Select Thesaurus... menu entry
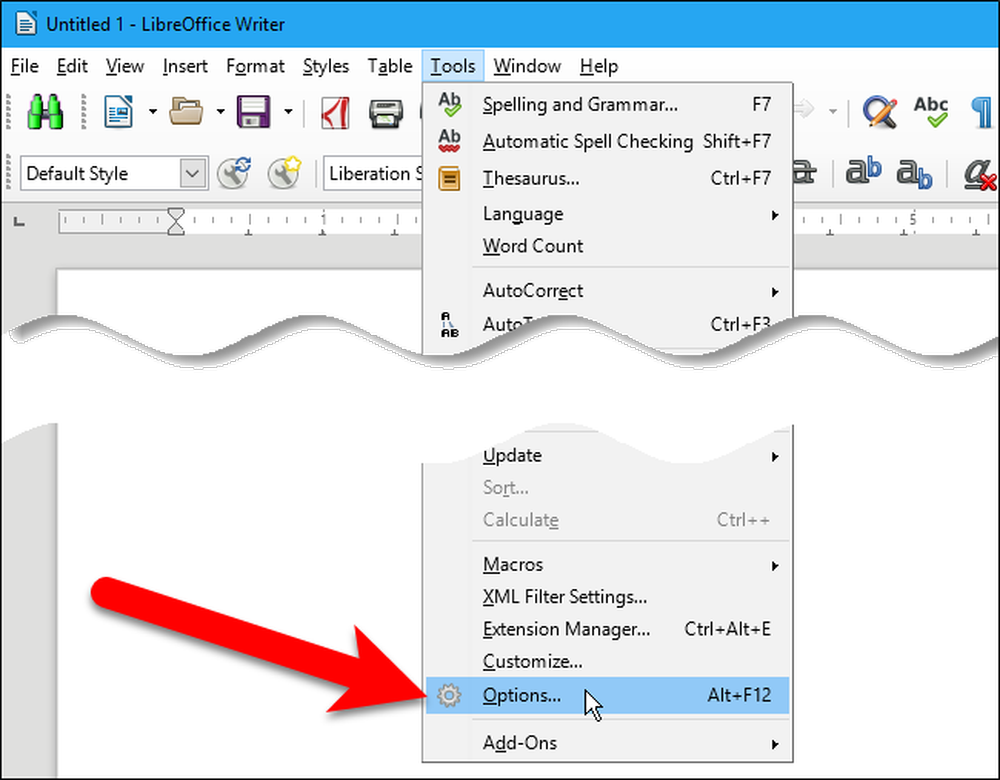The height and width of the screenshot is (780, 1000). tap(607, 178)
